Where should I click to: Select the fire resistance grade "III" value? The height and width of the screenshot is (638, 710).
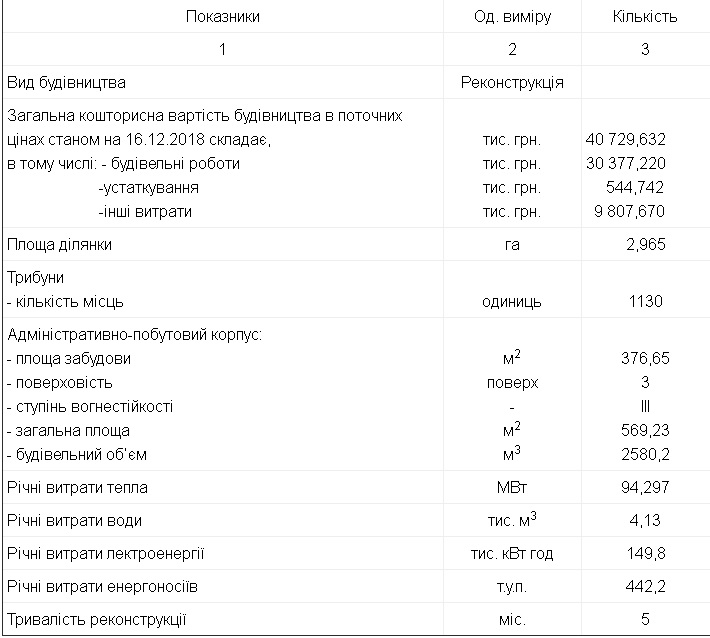[644, 406]
